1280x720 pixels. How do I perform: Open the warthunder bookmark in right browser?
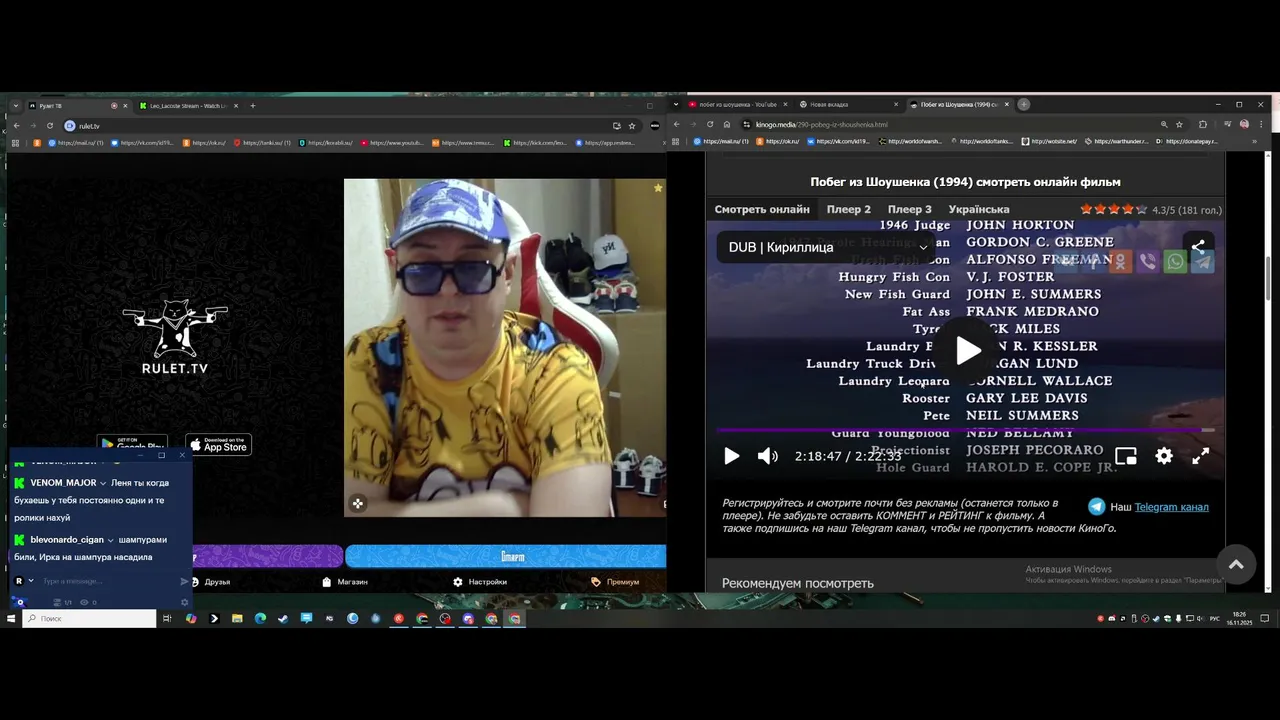[x=1115, y=141]
